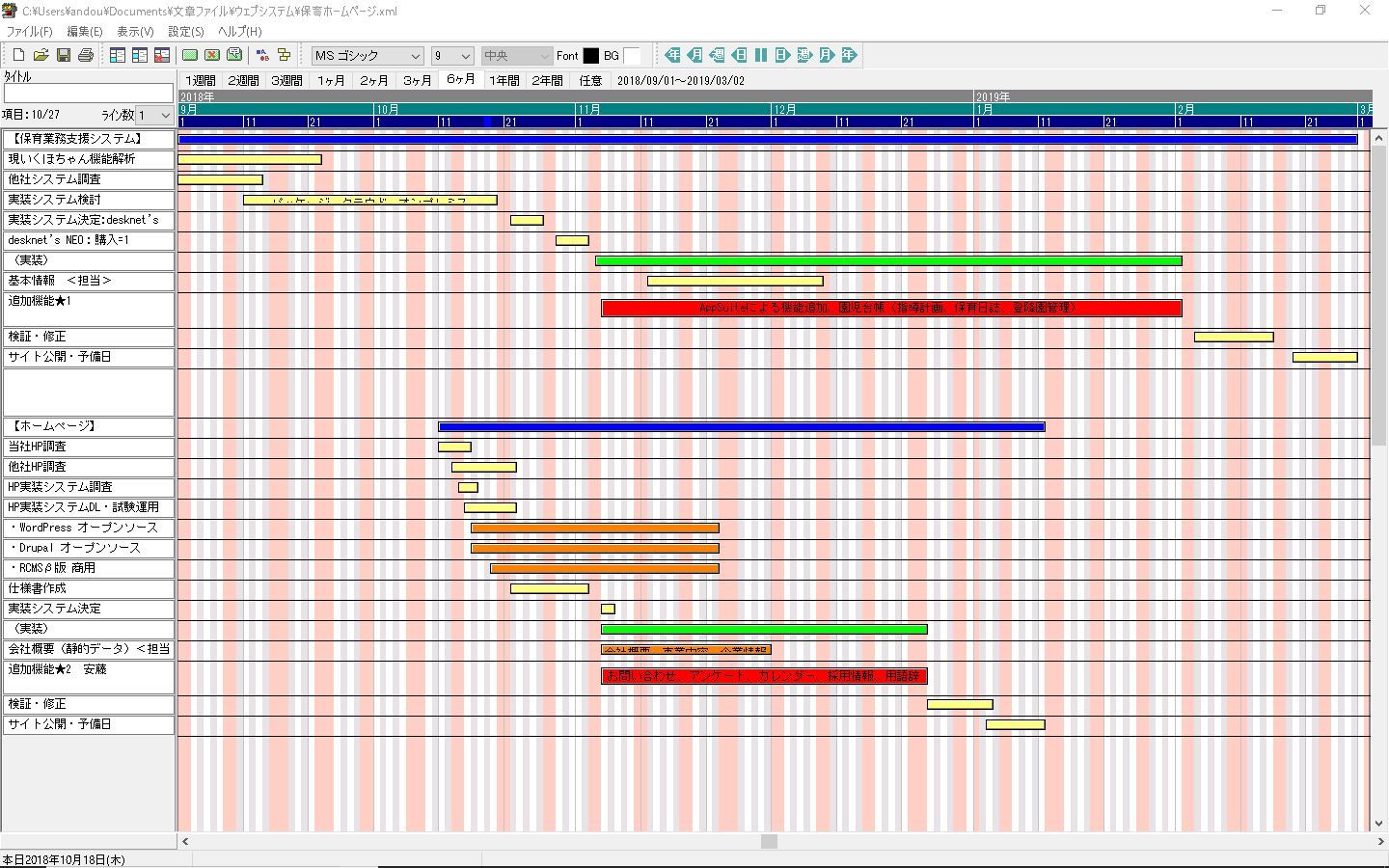Click the bar comment icon with speech bubble
Image resolution: width=1389 pixels, height=868 pixels.
tap(234, 55)
